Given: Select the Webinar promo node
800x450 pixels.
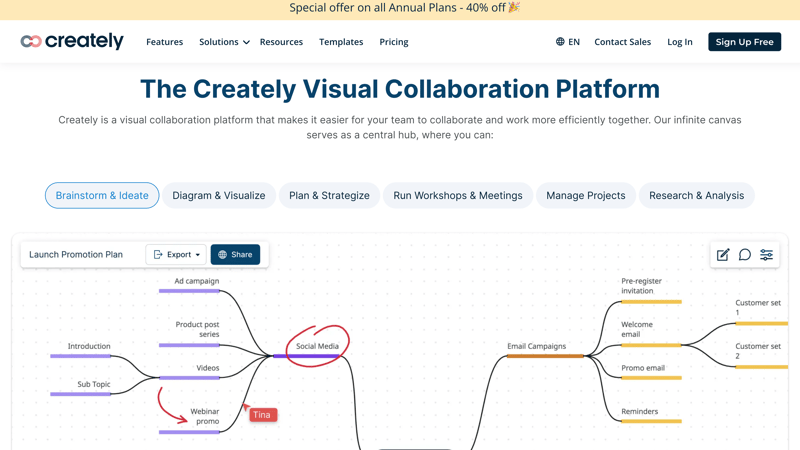Looking at the screenshot, I should (x=205, y=416).
